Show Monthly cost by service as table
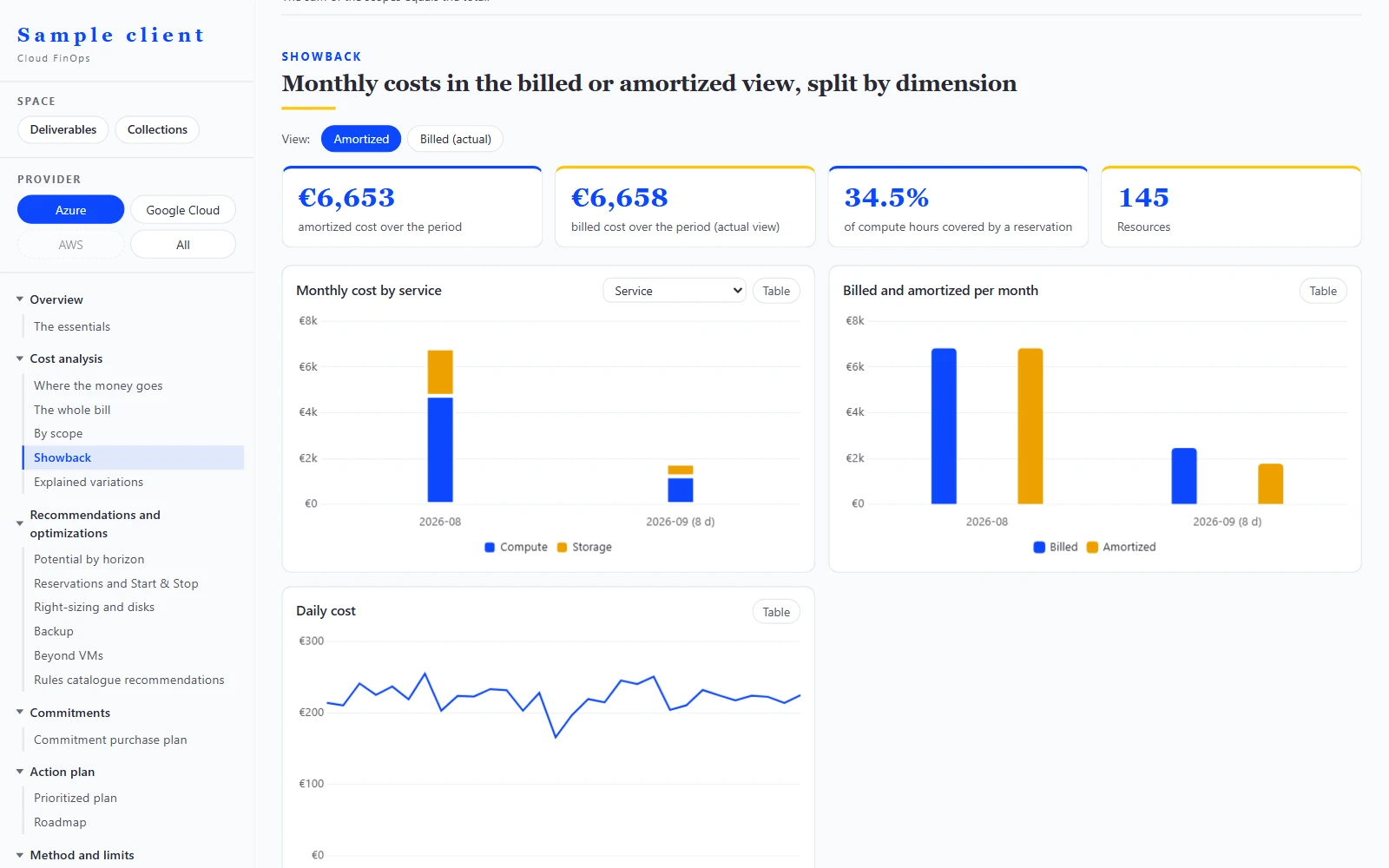 [776, 291]
